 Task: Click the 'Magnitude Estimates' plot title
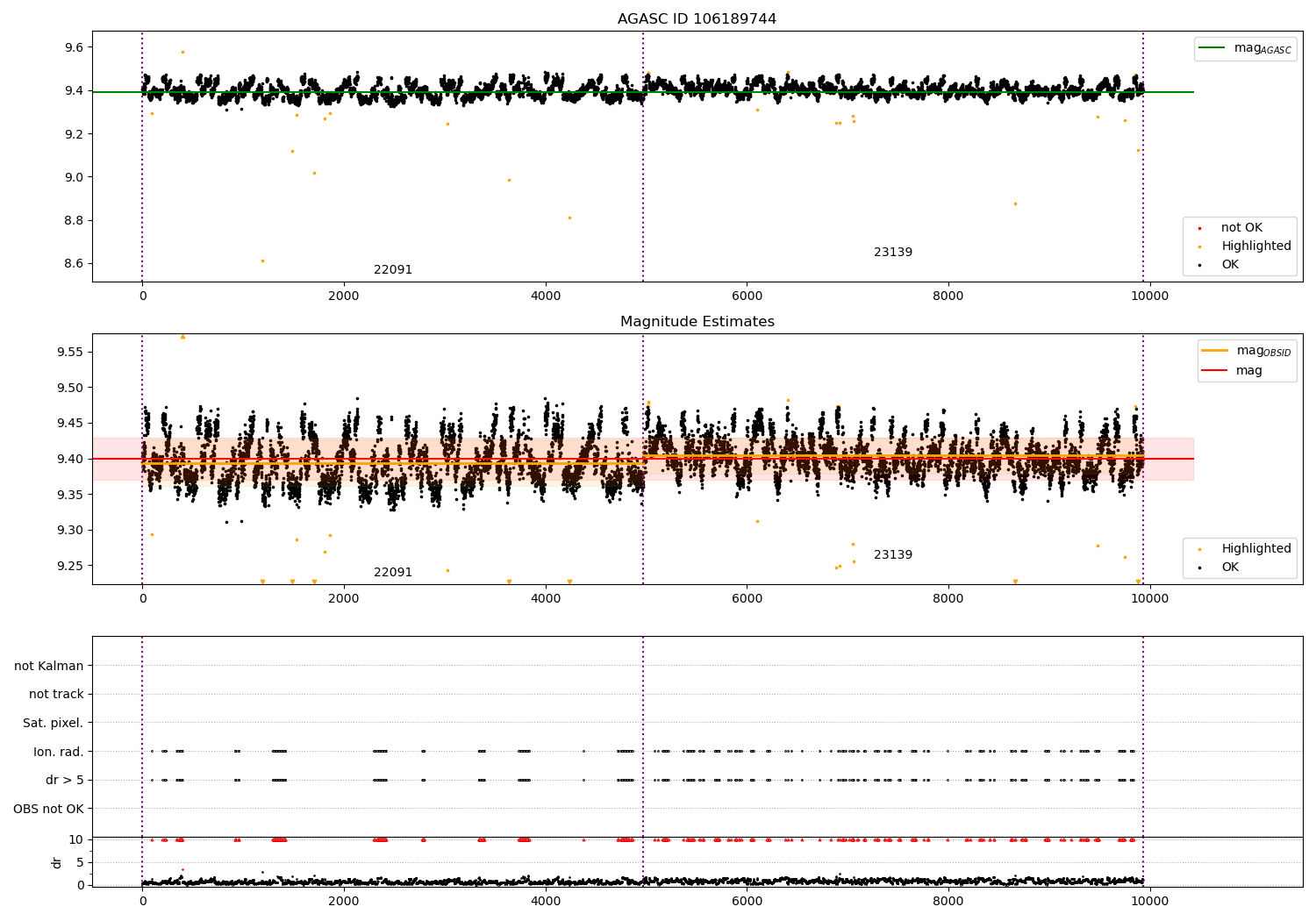pyautogui.click(x=697, y=322)
